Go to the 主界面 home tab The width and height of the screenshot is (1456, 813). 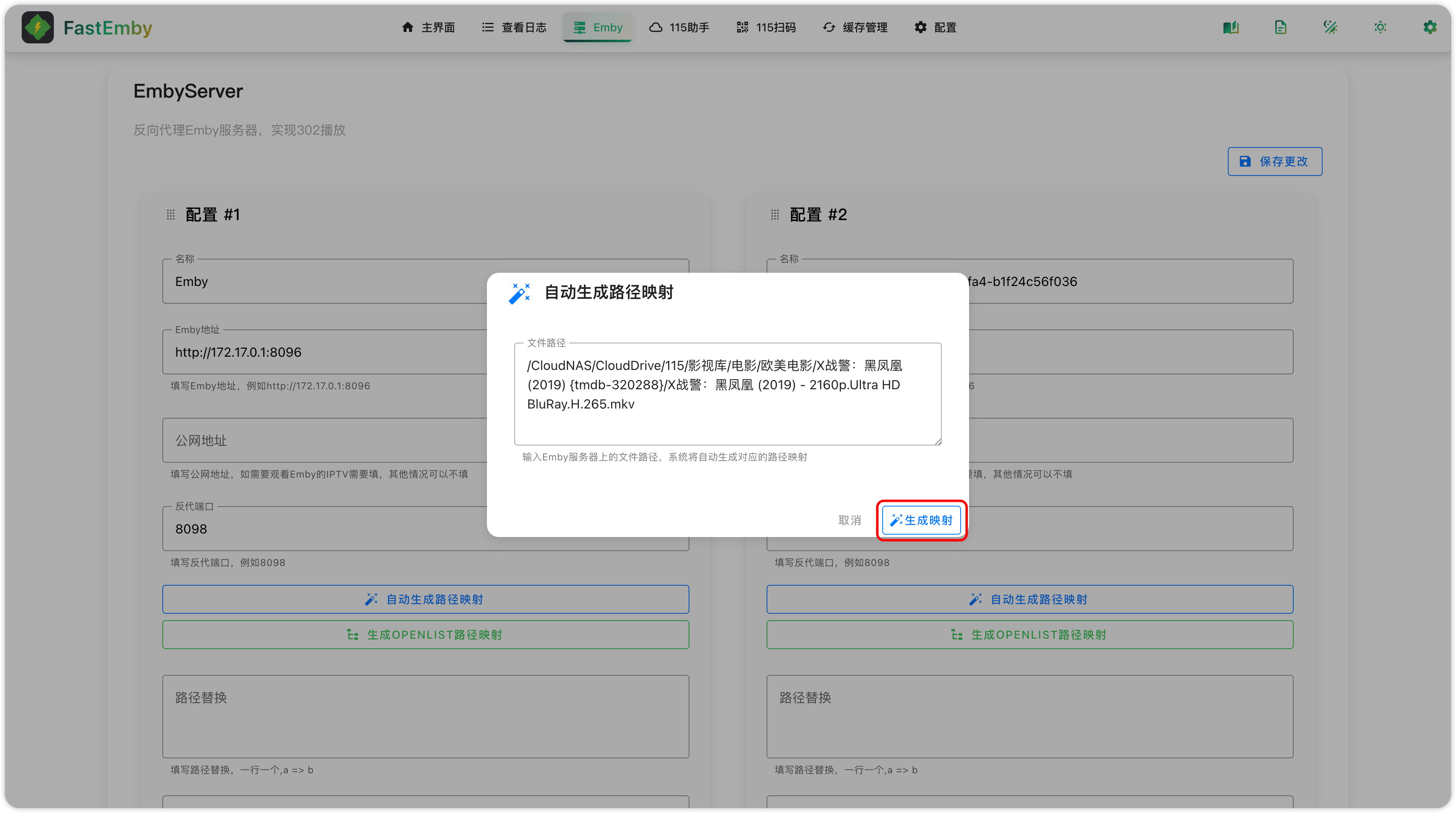[428, 27]
